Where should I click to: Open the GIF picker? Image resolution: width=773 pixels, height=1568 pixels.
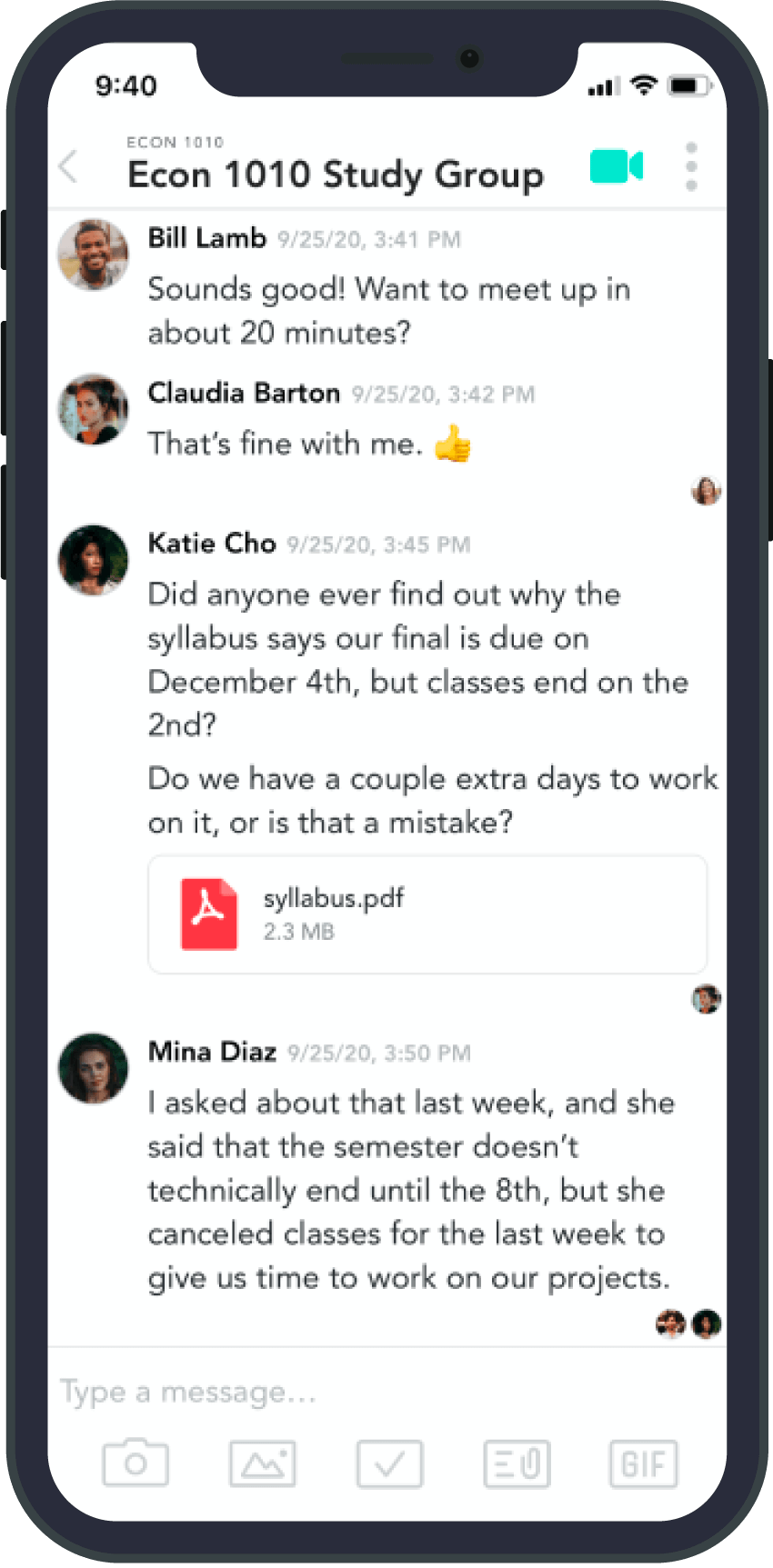[644, 1463]
